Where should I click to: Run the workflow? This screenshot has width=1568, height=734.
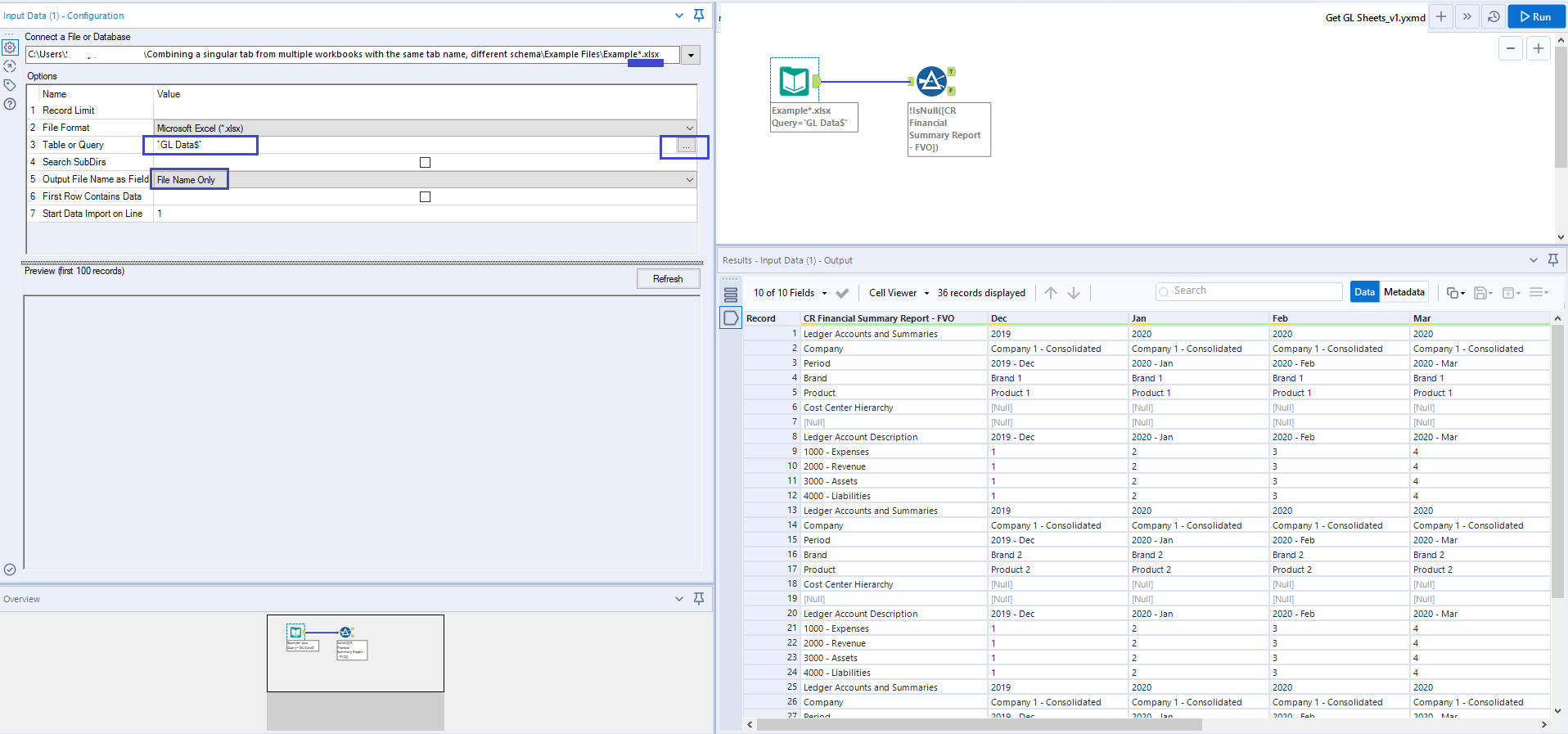(1535, 16)
